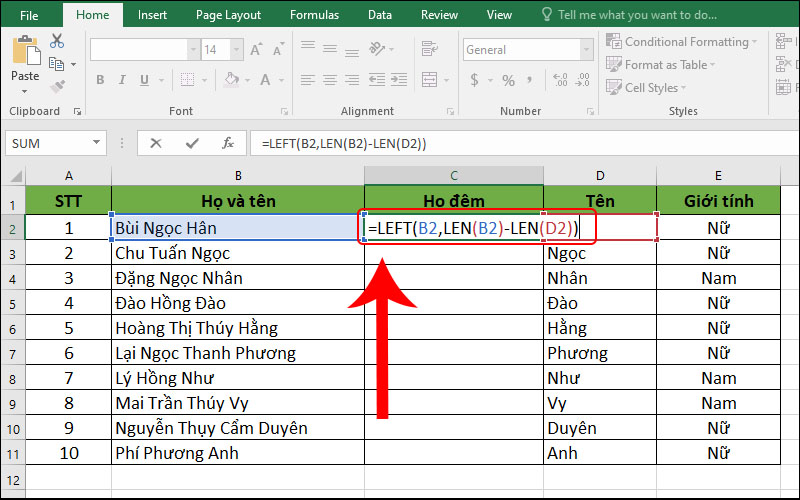This screenshot has height=500, width=800.
Task: Click Decrease Decimal icon
Action: [x=583, y=80]
